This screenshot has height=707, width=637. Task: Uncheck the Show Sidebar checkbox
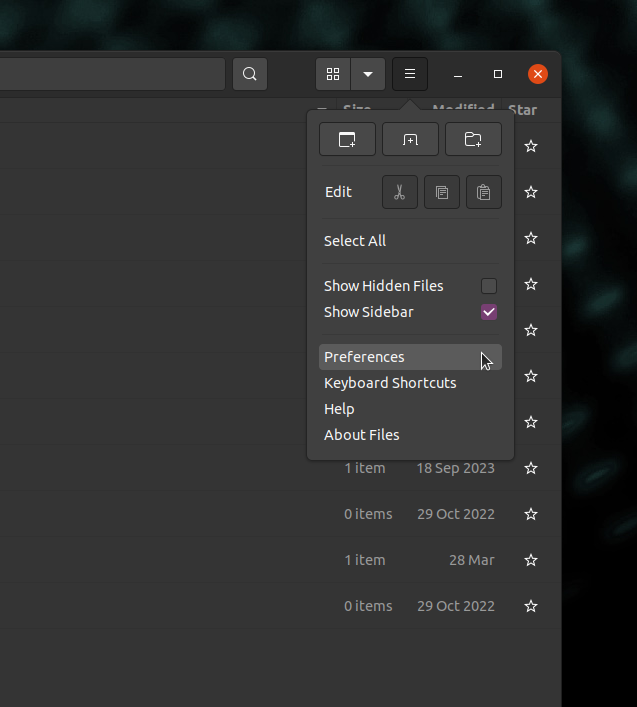[489, 312]
